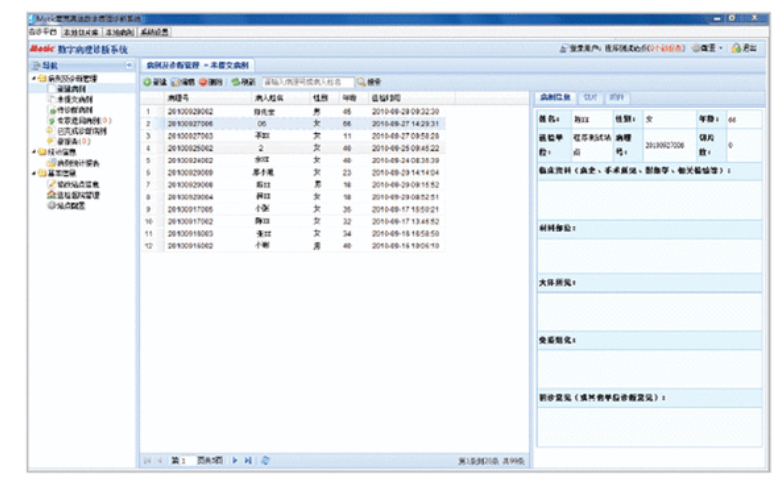Click the logged-in user icon at top right

click(x=563, y=48)
